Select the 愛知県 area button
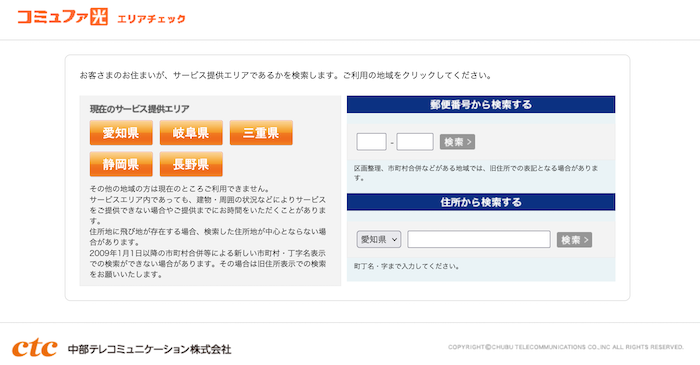The height and width of the screenshot is (365, 700). (121, 133)
